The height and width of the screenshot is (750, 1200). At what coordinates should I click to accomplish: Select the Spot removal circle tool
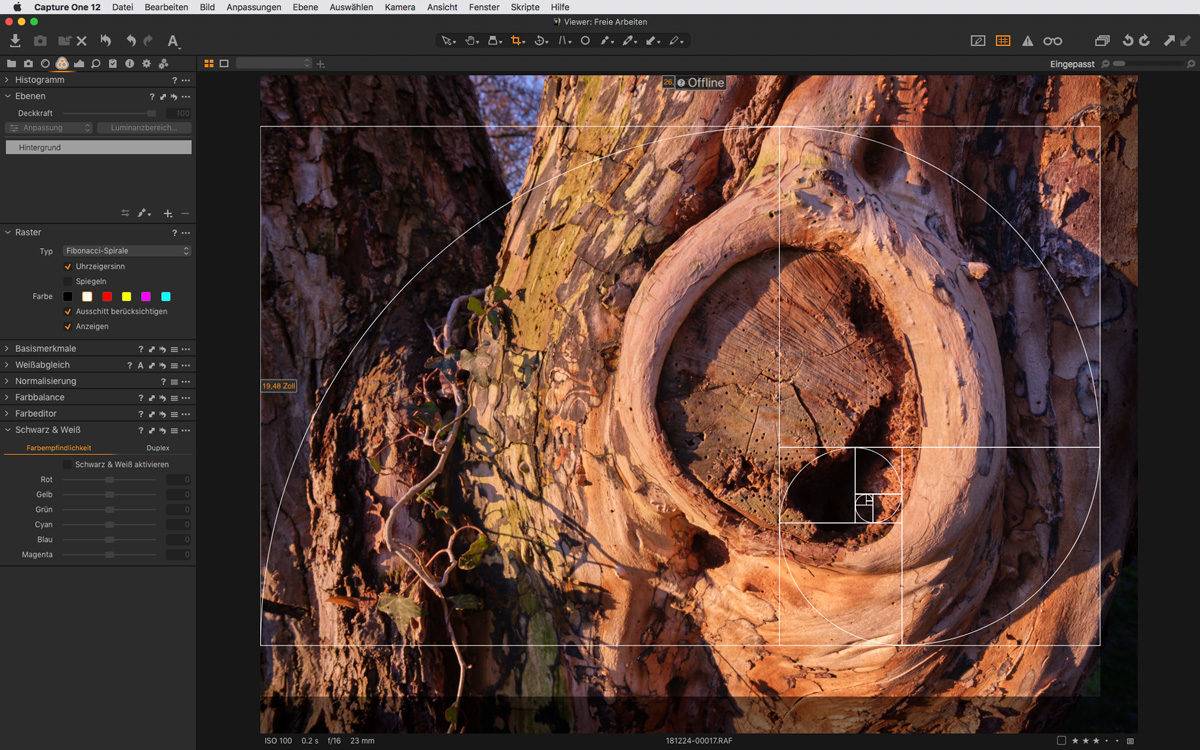[x=586, y=41]
